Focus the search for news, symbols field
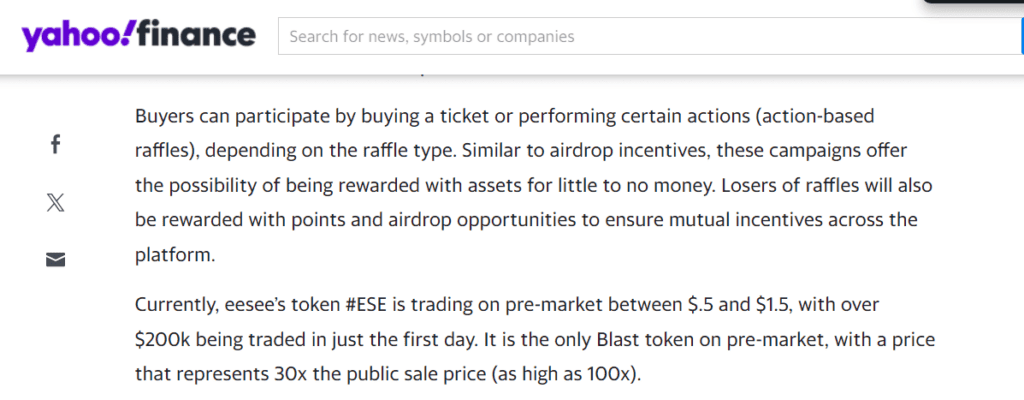The width and height of the screenshot is (1024, 400). click(x=650, y=36)
